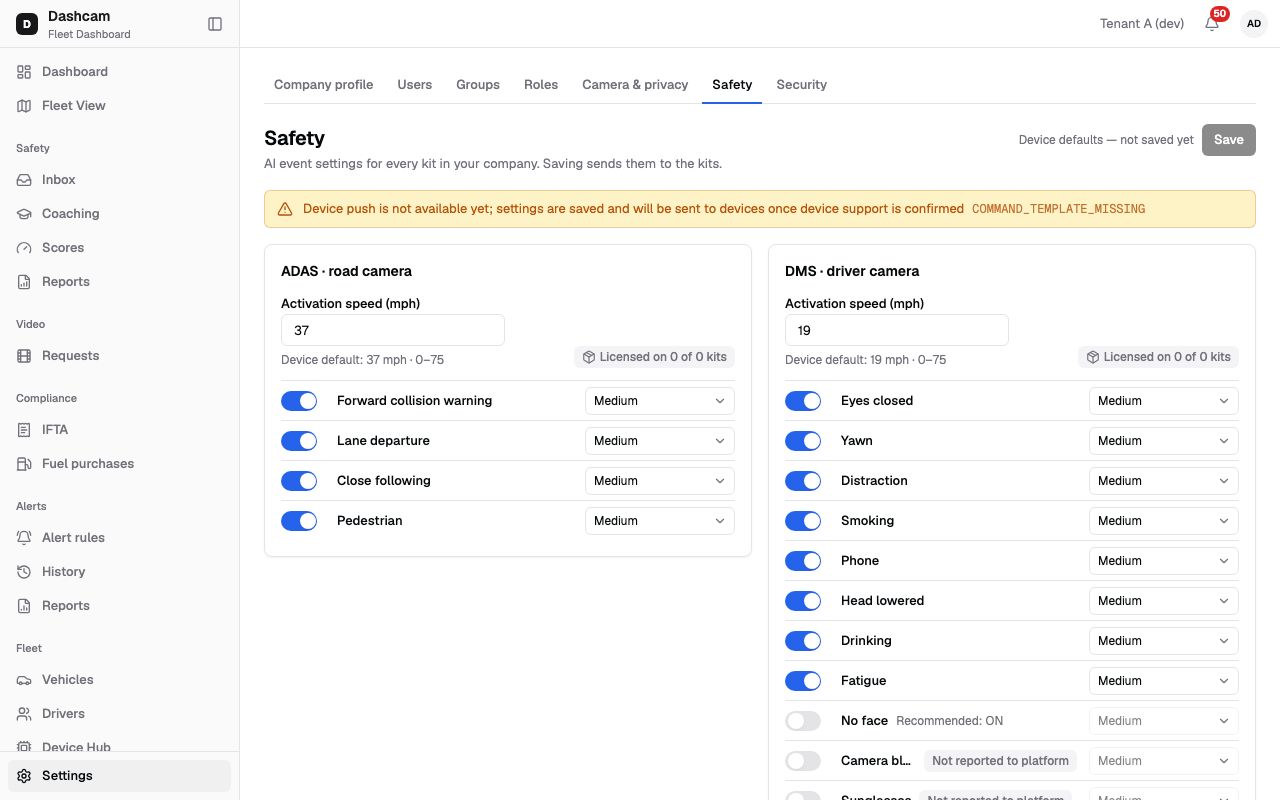
Task: Open notifications bell with 50 badge
Action: pos(1213,23)
